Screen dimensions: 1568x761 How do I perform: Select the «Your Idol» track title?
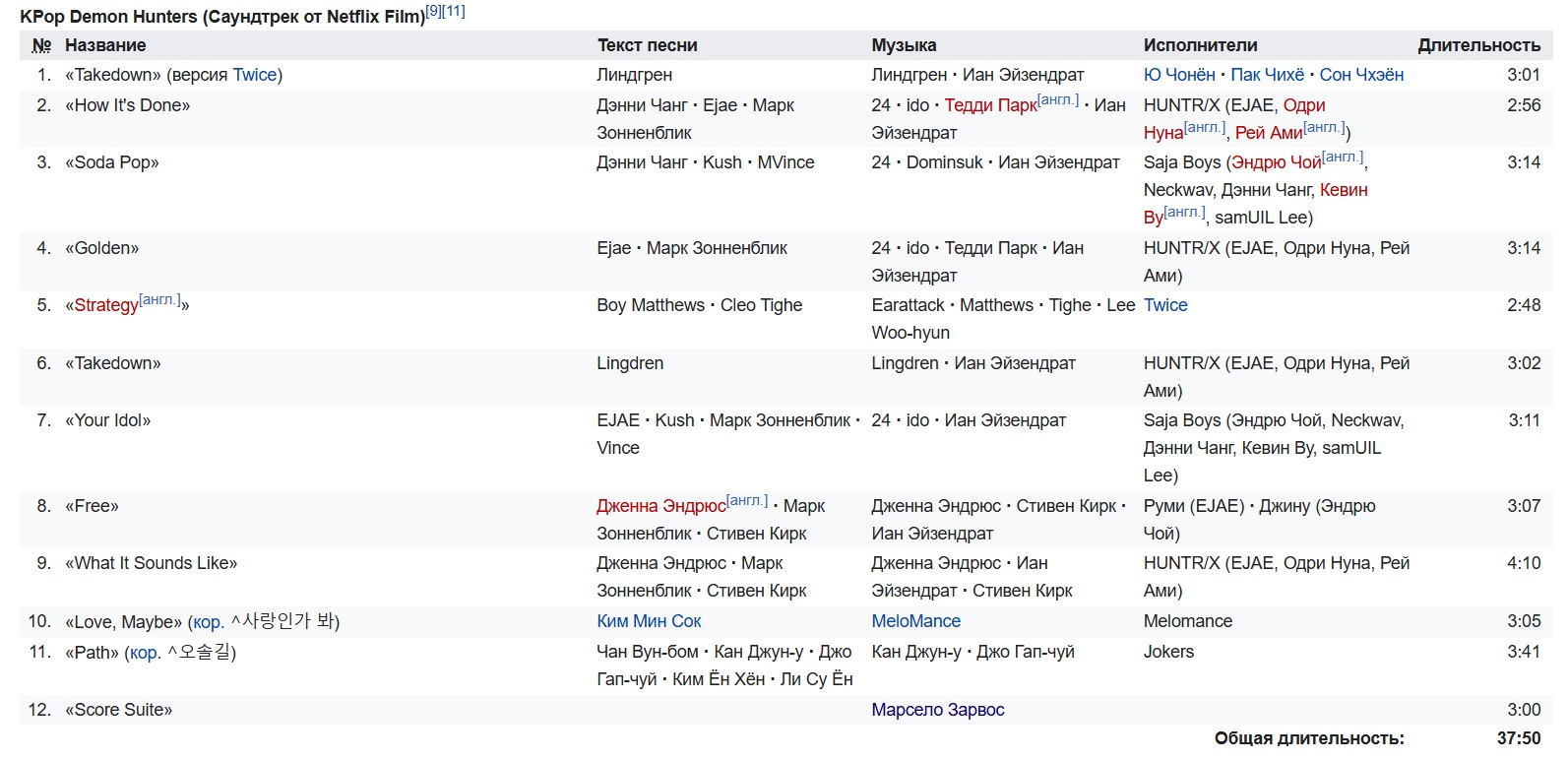point(108,420)
